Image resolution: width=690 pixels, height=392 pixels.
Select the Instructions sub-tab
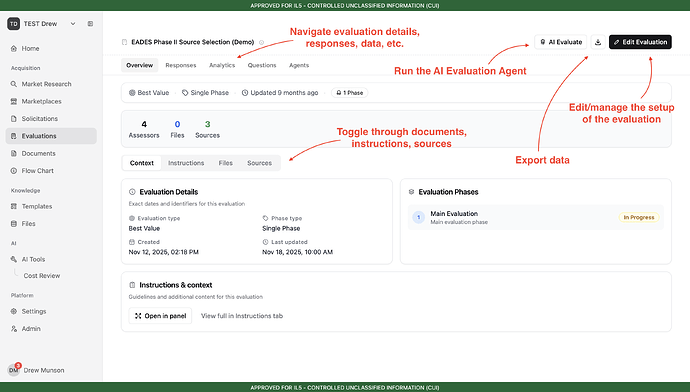(186, 163)
